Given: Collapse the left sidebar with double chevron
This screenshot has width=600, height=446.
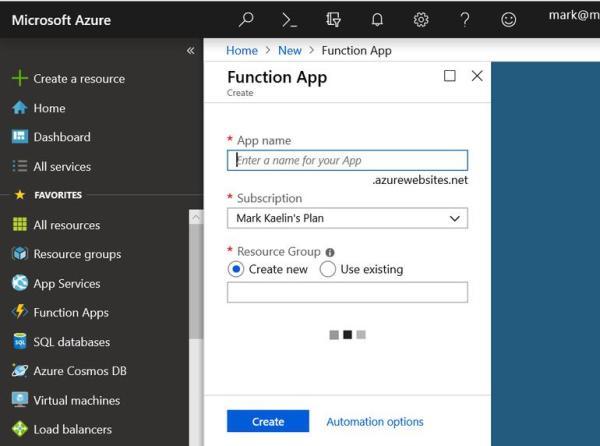Looking at the screenshot, I should (x=191, y=50).
